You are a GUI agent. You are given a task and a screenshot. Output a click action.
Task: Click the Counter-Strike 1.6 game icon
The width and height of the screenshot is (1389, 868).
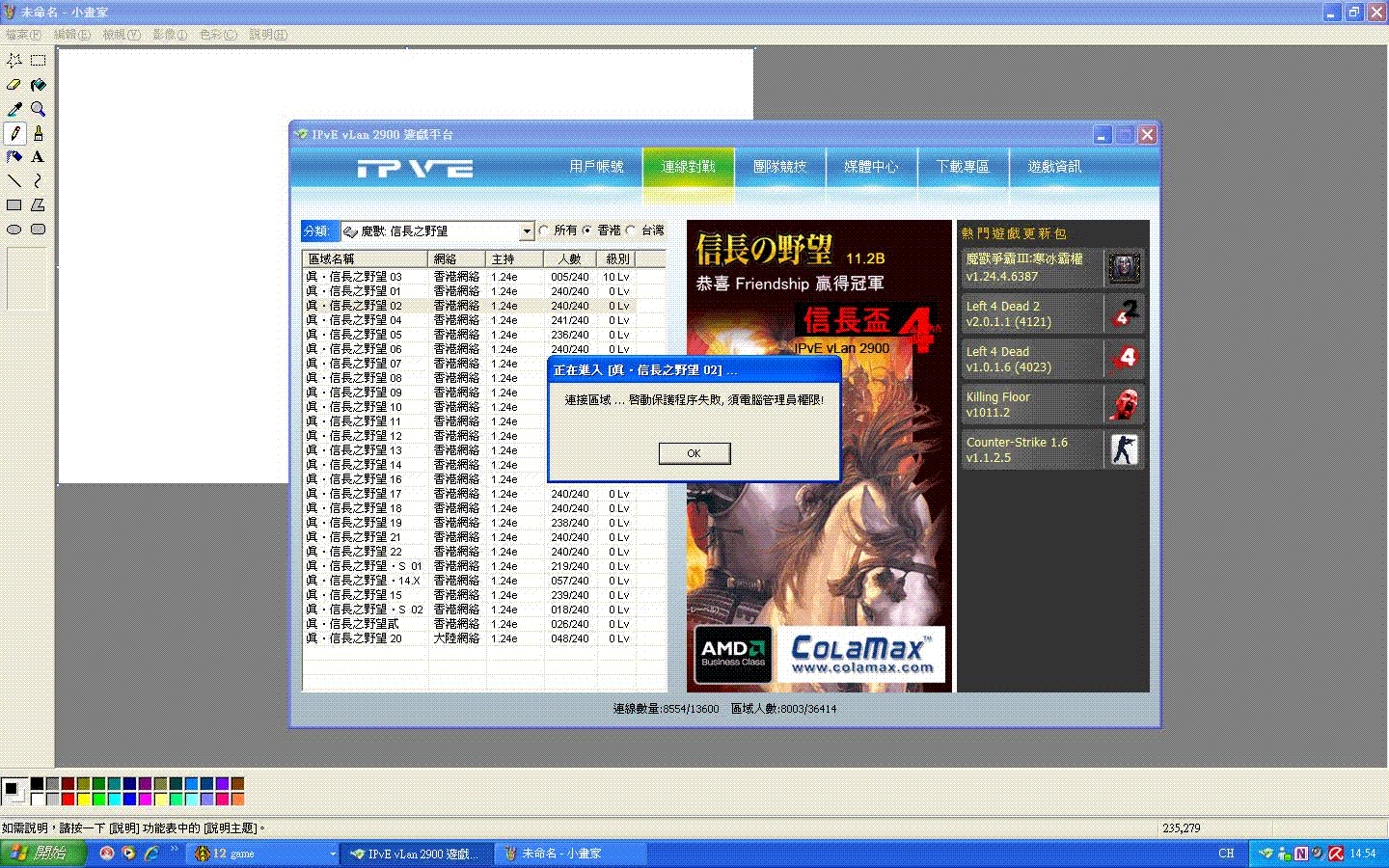(1124, 449)
